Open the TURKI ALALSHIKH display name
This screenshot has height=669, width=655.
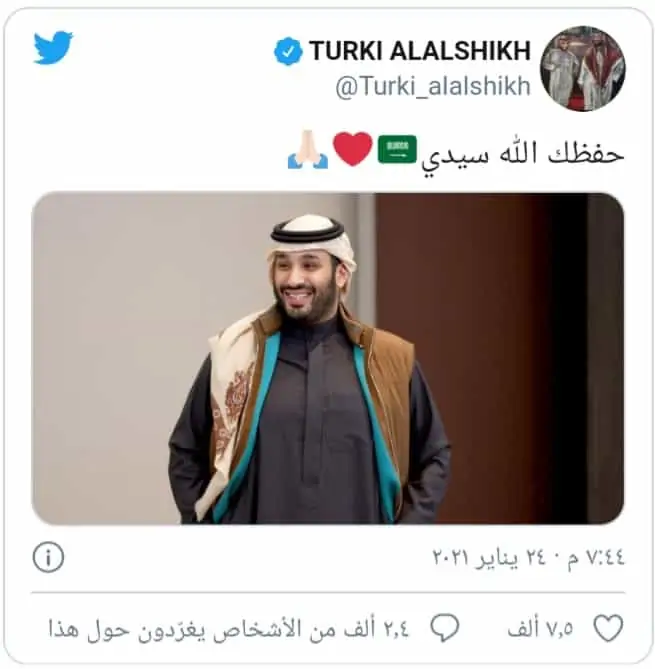pyautogui.click(x=420, y=51)
